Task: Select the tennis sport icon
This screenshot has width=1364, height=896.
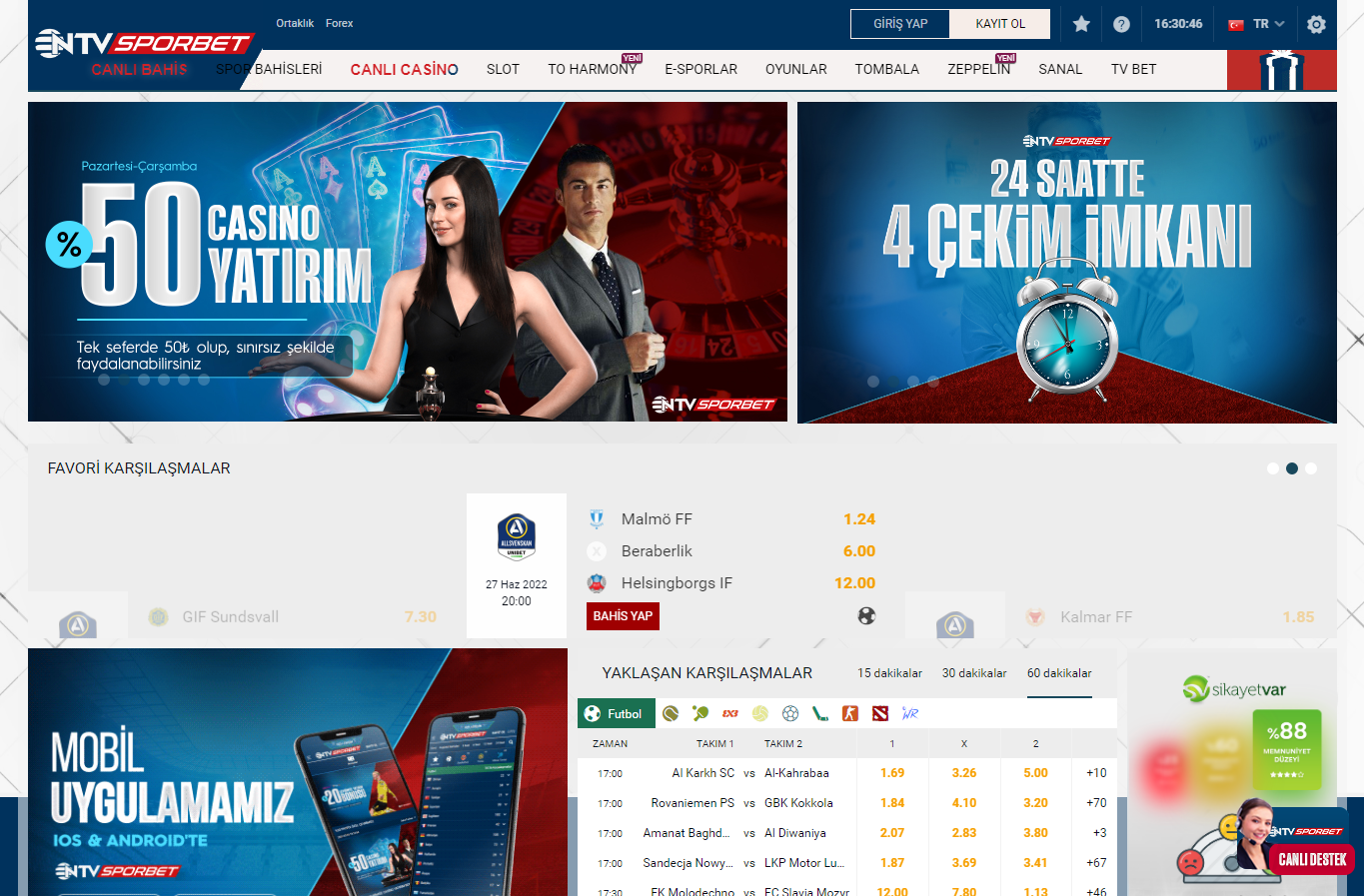Action: pyautogui.click(x=671, y=713)
